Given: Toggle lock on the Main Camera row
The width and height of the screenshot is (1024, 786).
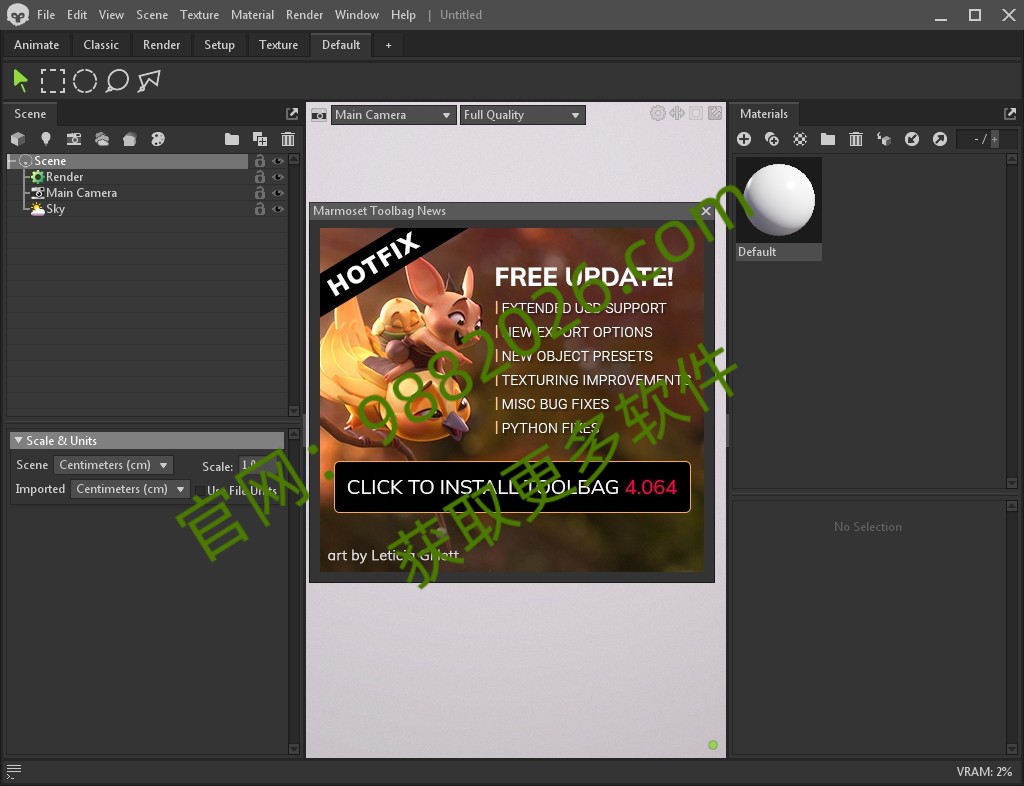Looking at the screenshot, I should 260,193.
